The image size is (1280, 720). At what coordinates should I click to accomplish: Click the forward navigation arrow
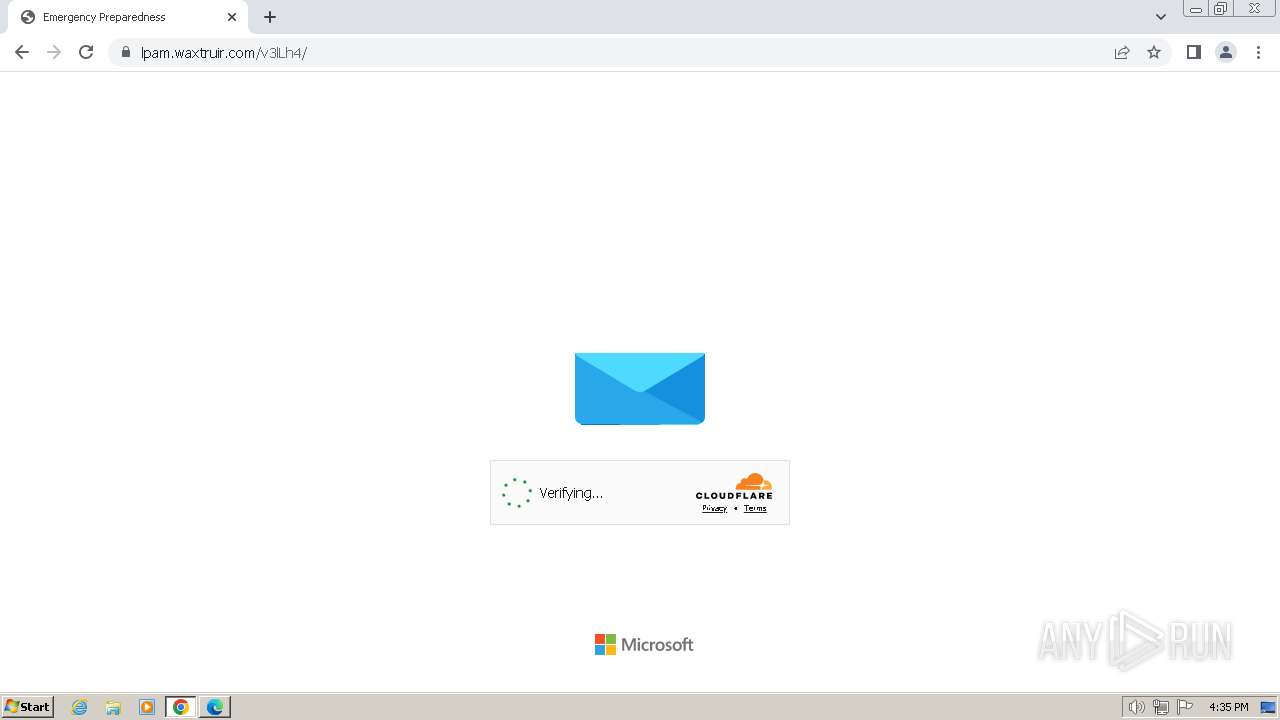click(54, 52)
